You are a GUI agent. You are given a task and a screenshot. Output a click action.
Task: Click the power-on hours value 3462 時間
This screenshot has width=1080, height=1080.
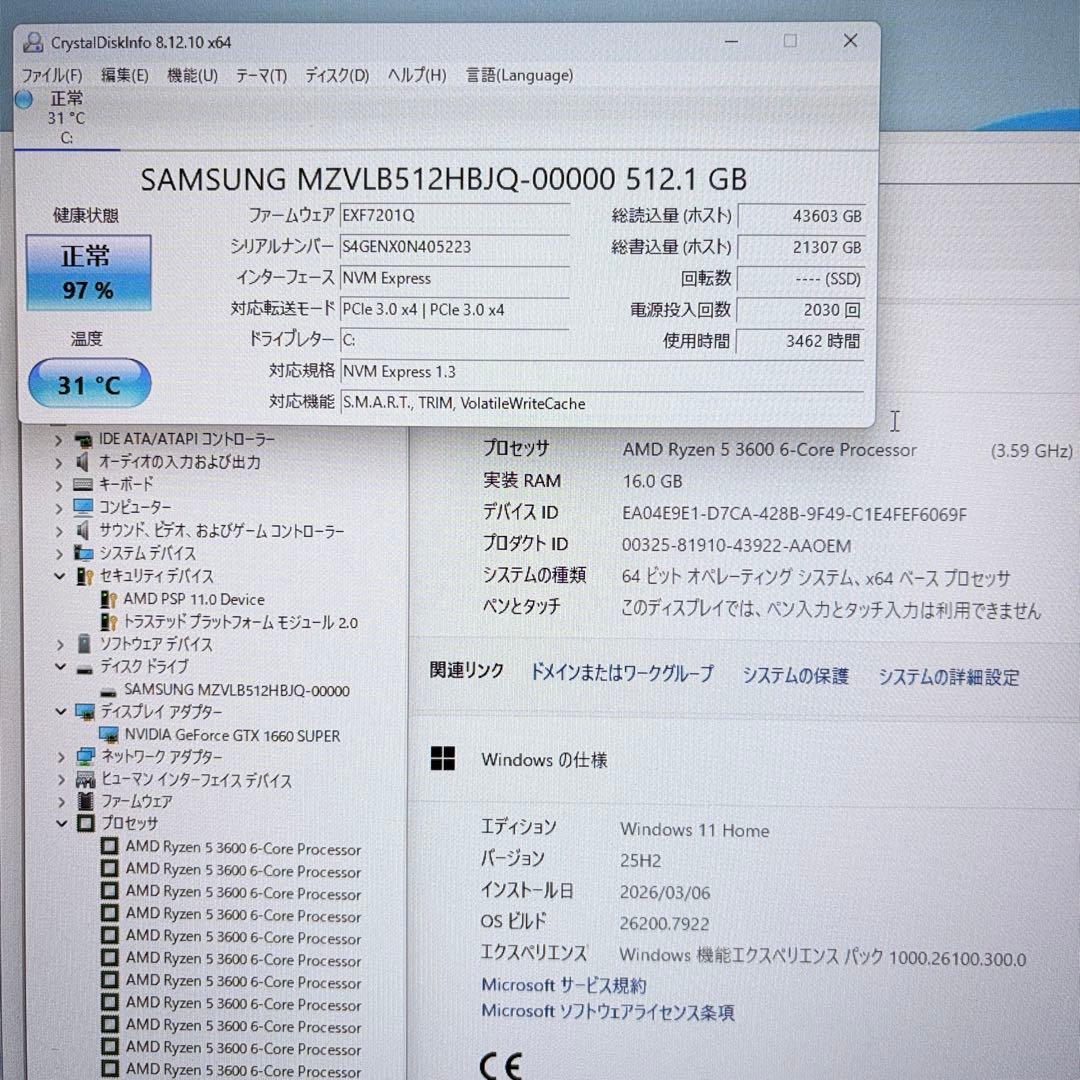(800, 341)
